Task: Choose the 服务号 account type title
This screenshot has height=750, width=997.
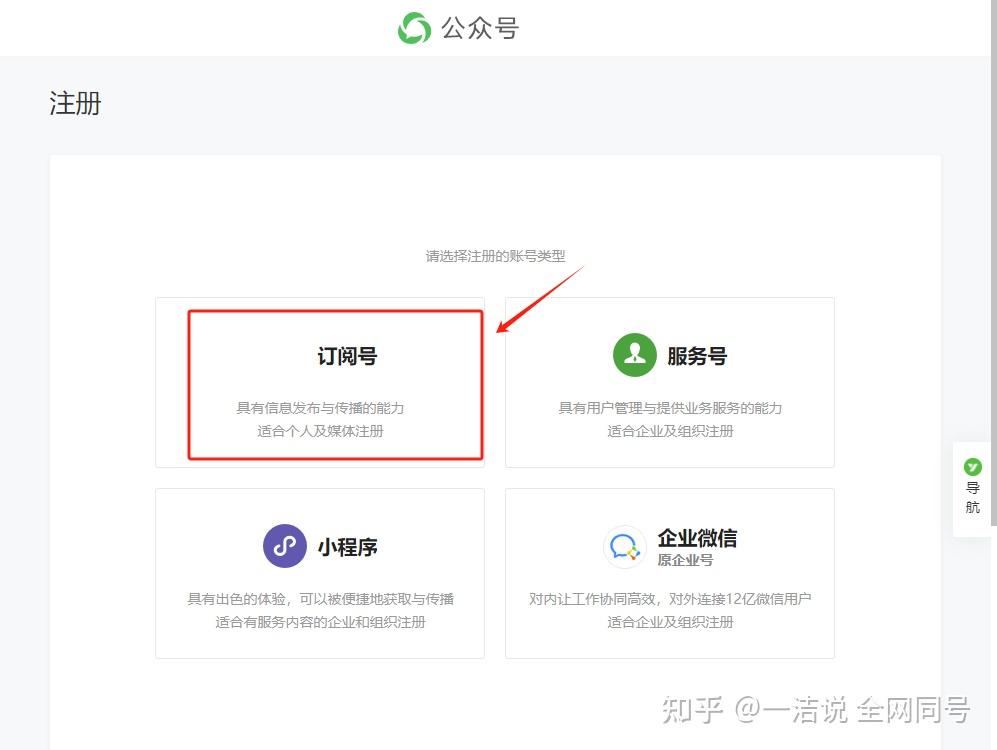Action: click(x=697, y=356)
